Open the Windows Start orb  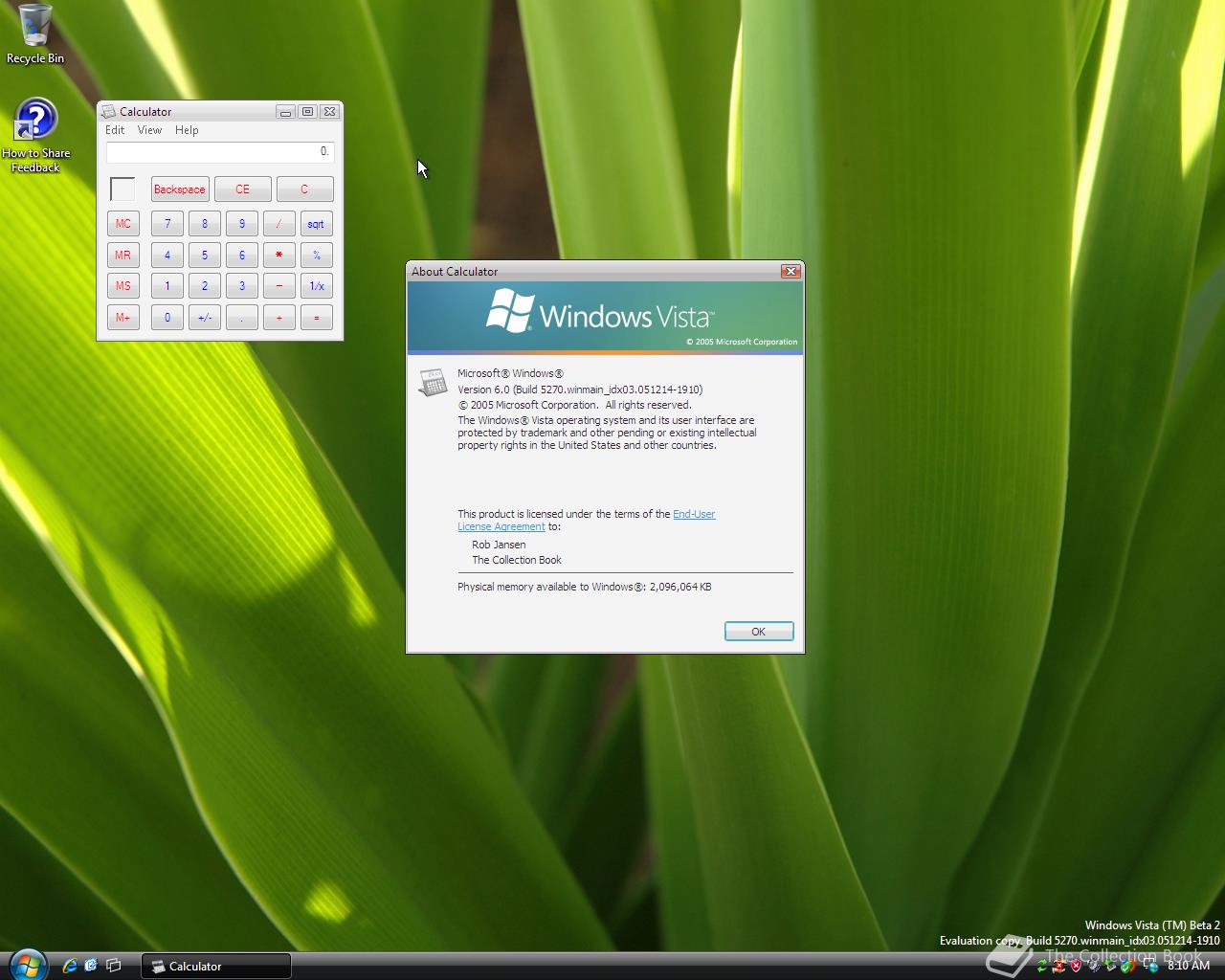(x=27, y=965)
